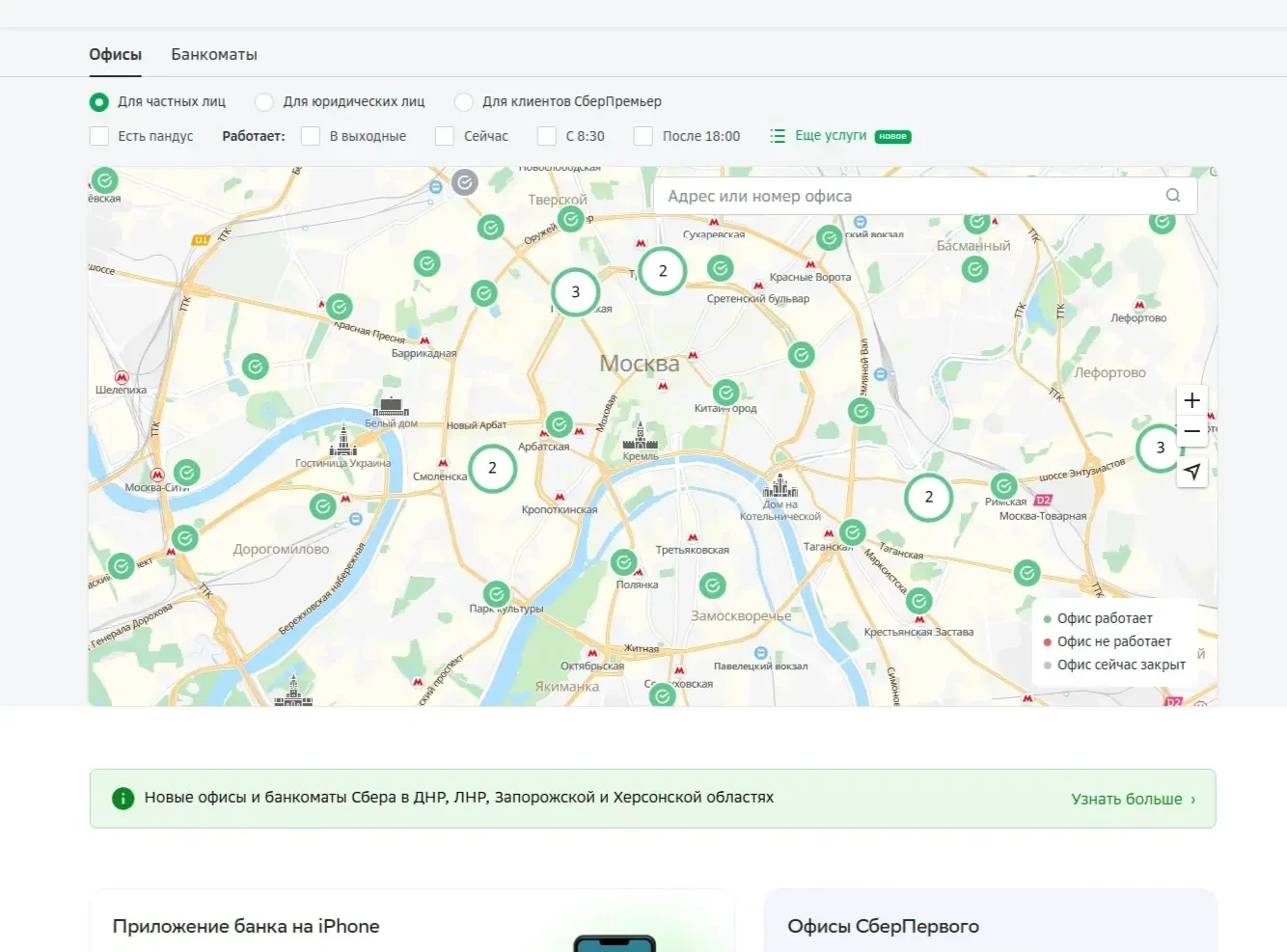The width and height of the screenshot is (1287, 952).
Task: Select the office marker above Замоскворечье label
Action: pyautogui.click(x=712, y=585)
